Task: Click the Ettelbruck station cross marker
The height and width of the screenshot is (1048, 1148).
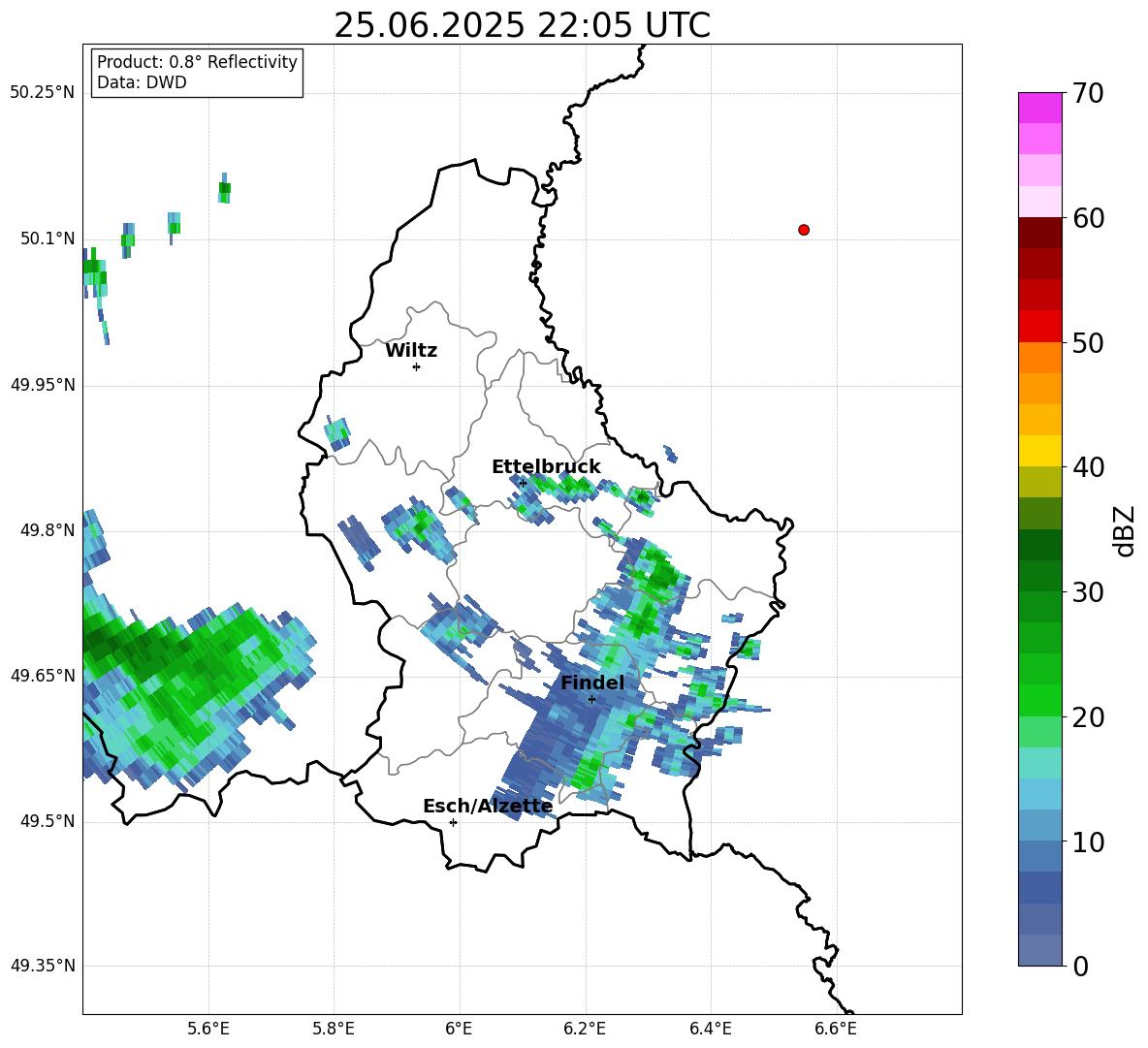Action: [x=523, y=483]
